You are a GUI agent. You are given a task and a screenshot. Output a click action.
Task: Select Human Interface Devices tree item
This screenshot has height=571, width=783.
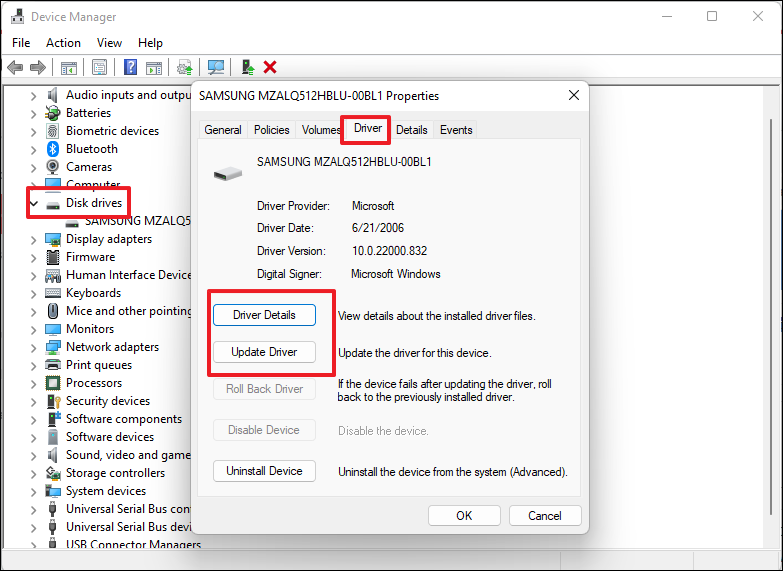pos(128,275)
